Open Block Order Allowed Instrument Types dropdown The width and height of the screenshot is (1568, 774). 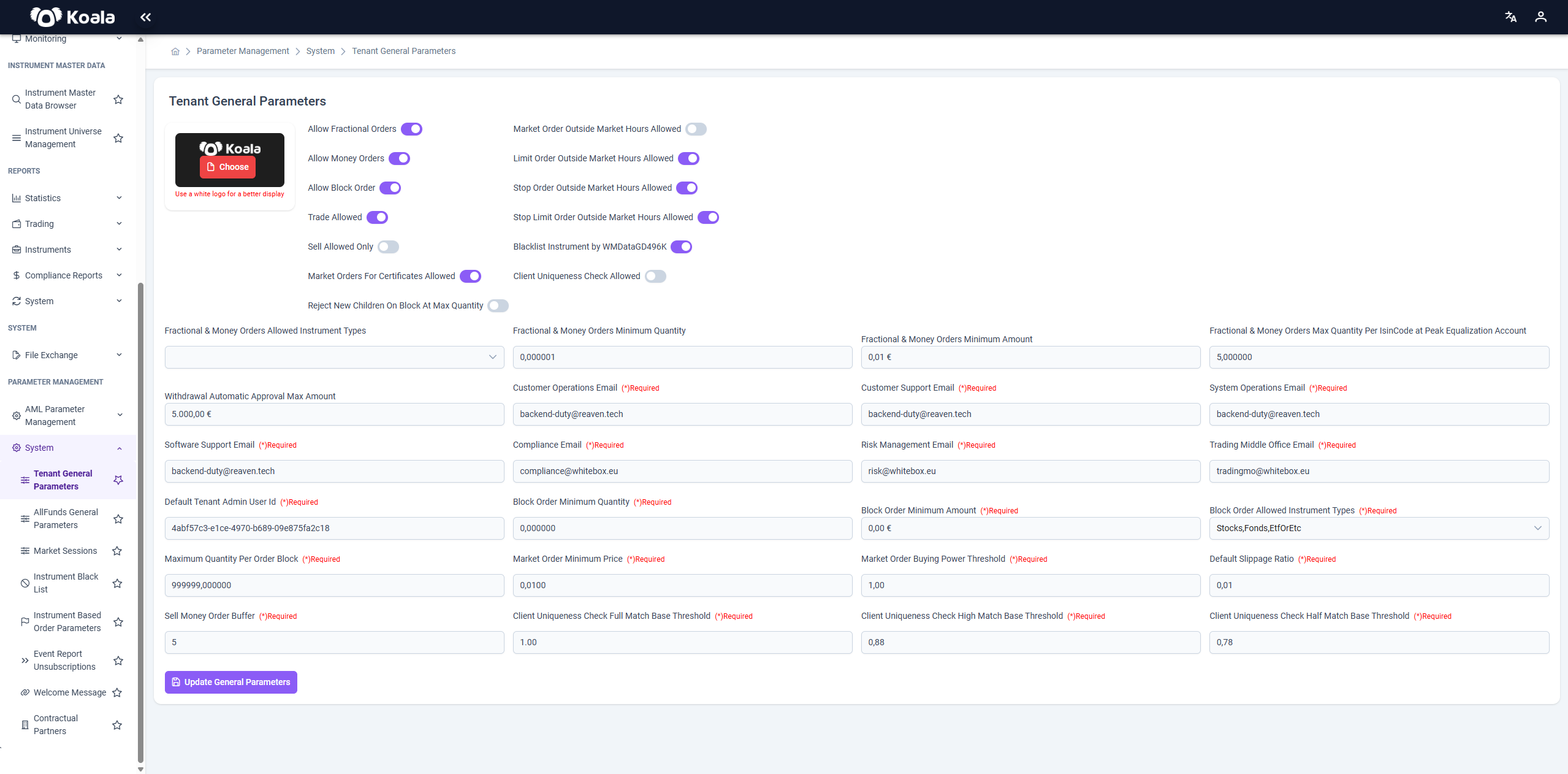[1379, 528]
